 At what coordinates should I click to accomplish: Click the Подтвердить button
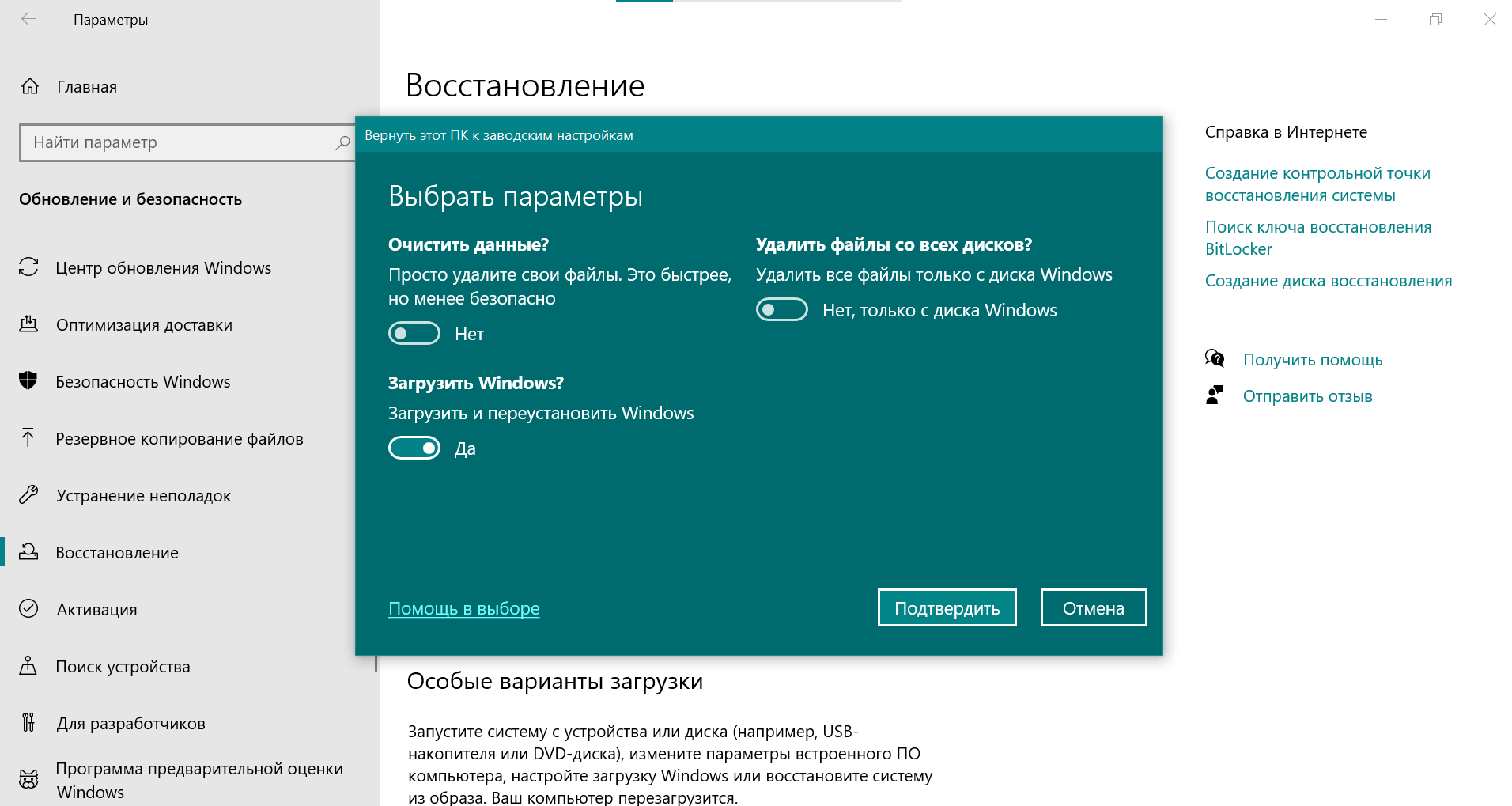click(x=947, y=607)
